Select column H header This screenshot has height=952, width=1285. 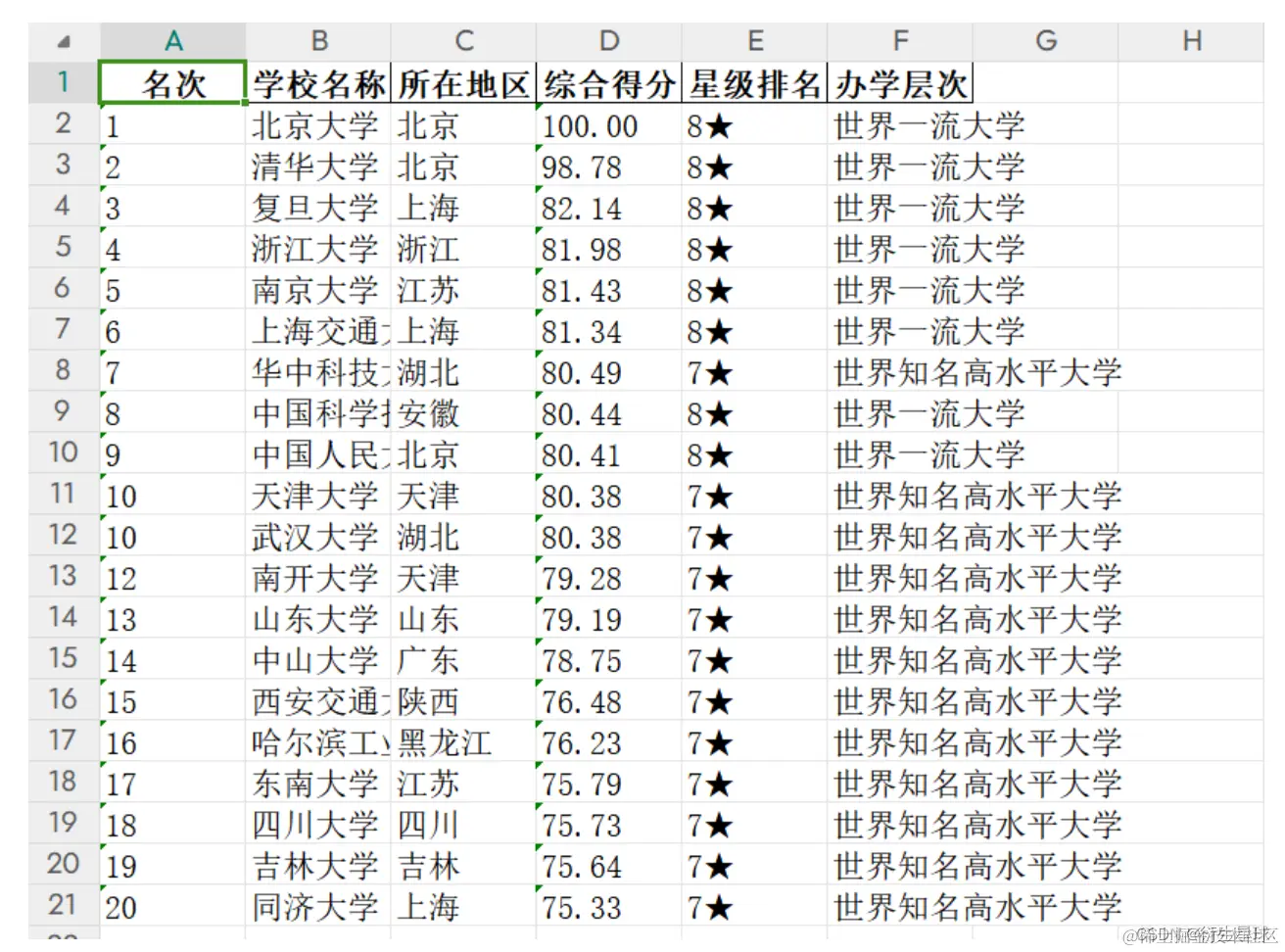[x=1193, y=41]
